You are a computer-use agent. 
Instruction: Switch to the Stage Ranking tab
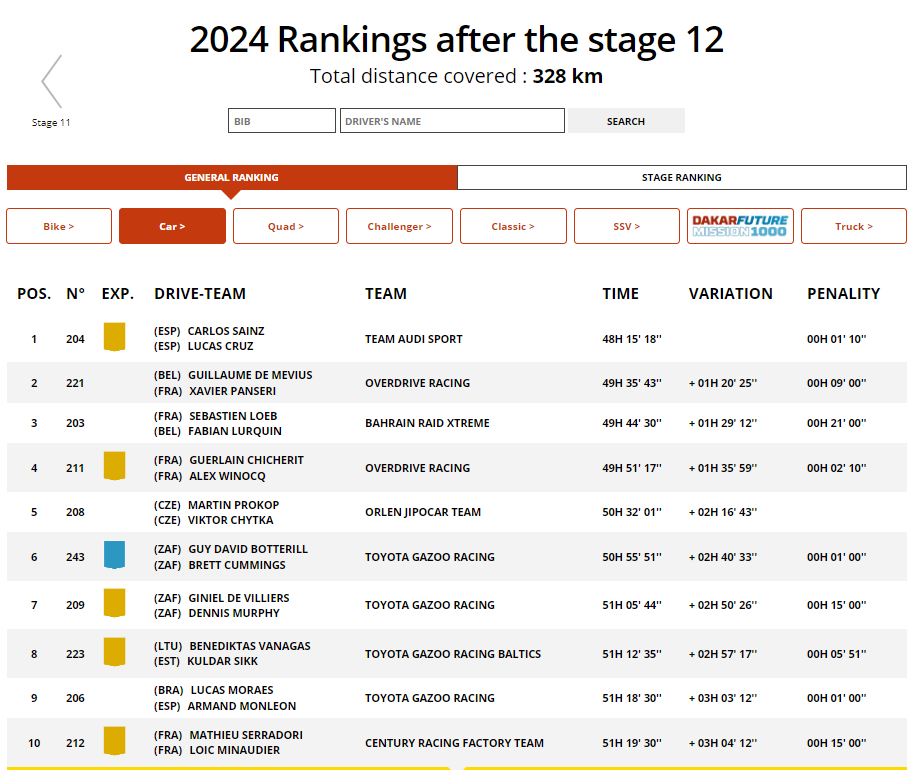682,177
